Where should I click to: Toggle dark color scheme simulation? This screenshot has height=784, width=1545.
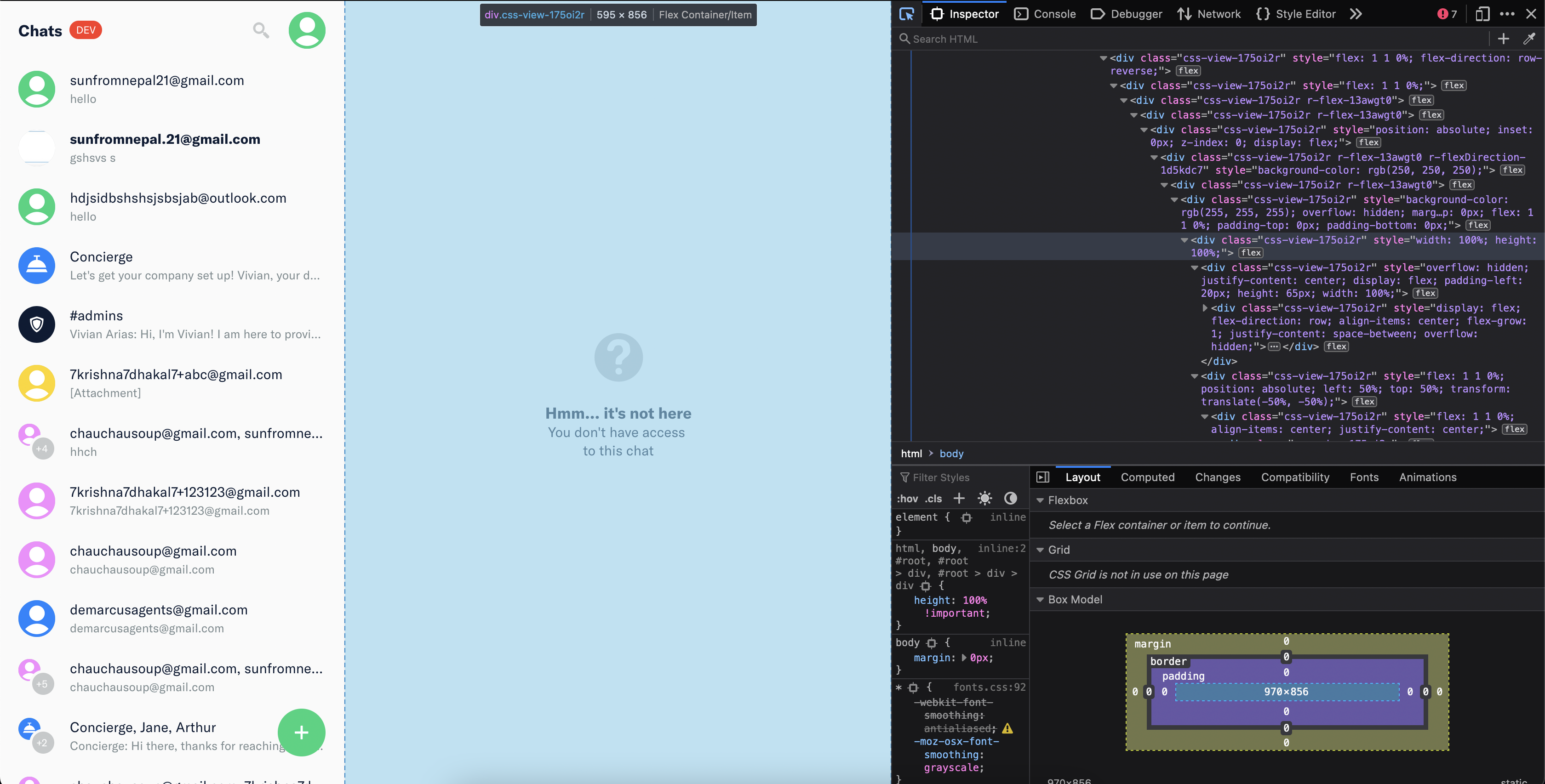tap(1011, 498)
